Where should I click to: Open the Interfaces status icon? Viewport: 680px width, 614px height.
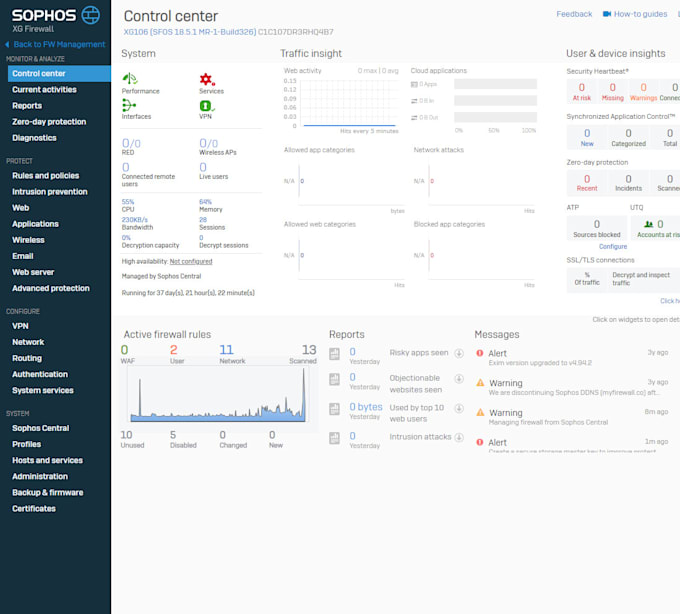coord(129,105)
